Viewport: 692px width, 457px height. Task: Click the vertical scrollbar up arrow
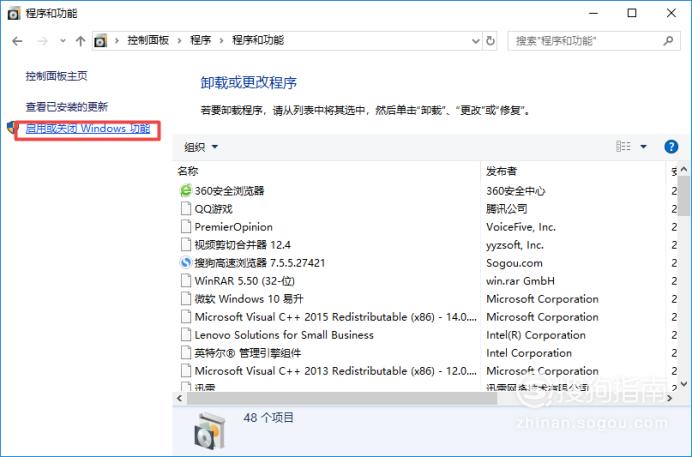[x=684, y=170]
